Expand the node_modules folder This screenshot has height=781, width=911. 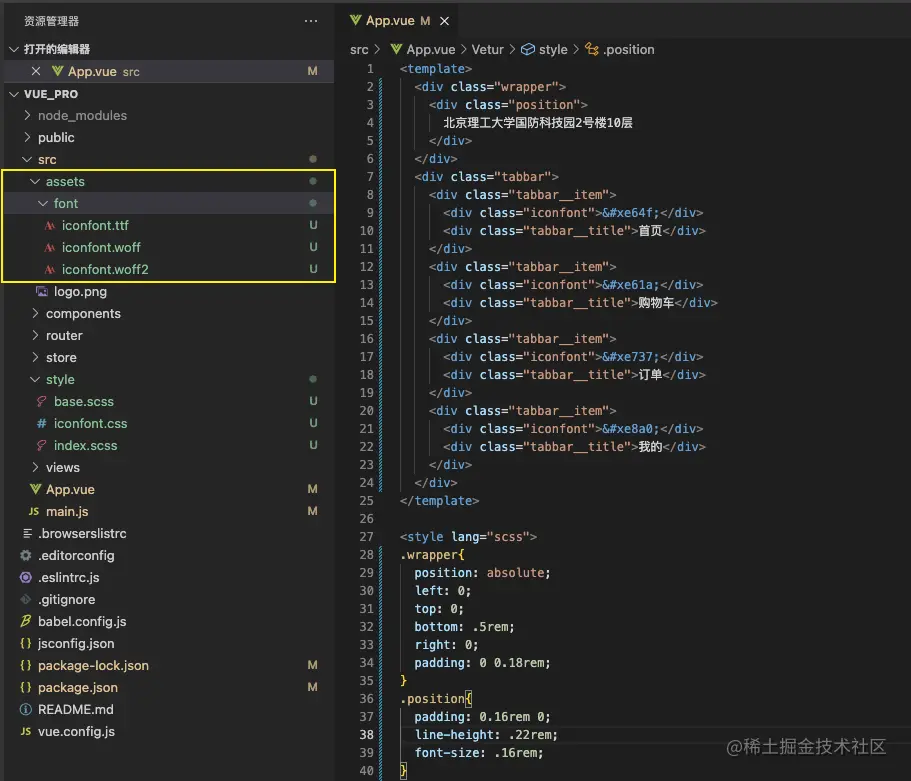[x=27, y=116]
